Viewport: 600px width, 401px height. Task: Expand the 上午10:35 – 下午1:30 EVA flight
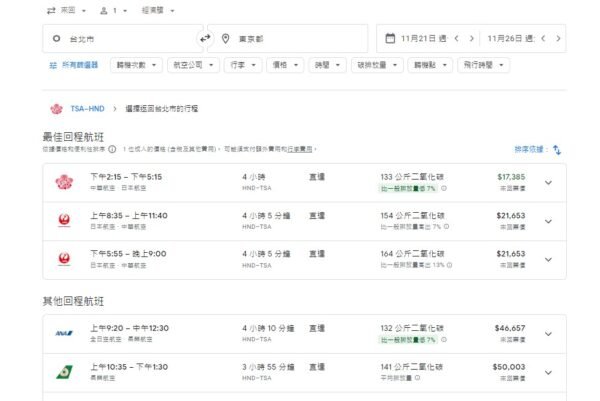548,372
